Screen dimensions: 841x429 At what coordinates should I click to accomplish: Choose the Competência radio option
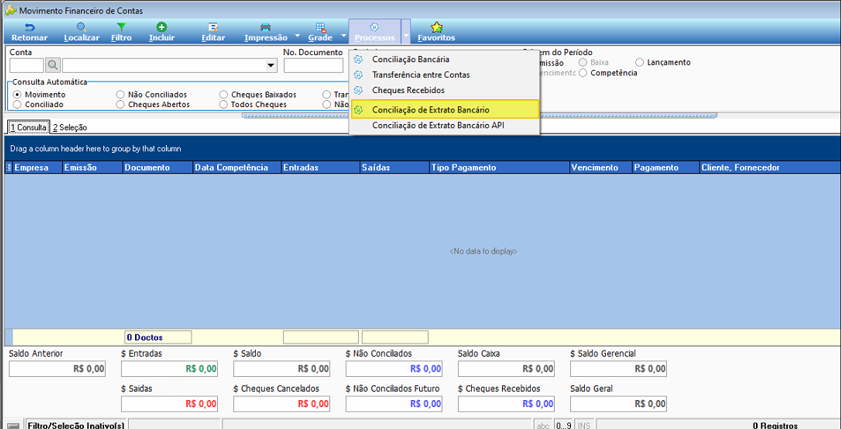pos(583,73)
